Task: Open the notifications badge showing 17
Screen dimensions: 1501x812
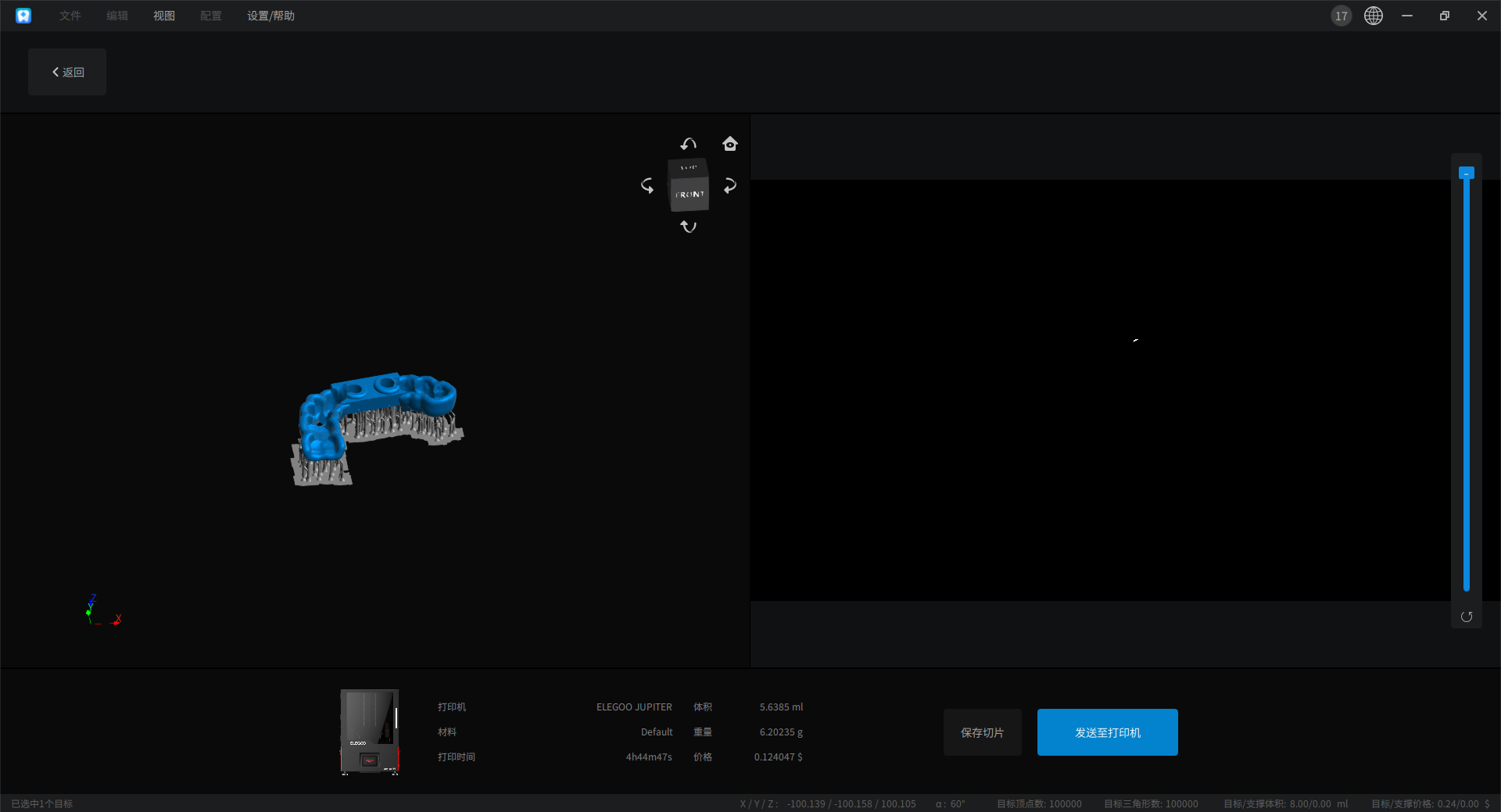Action: 1341,16
